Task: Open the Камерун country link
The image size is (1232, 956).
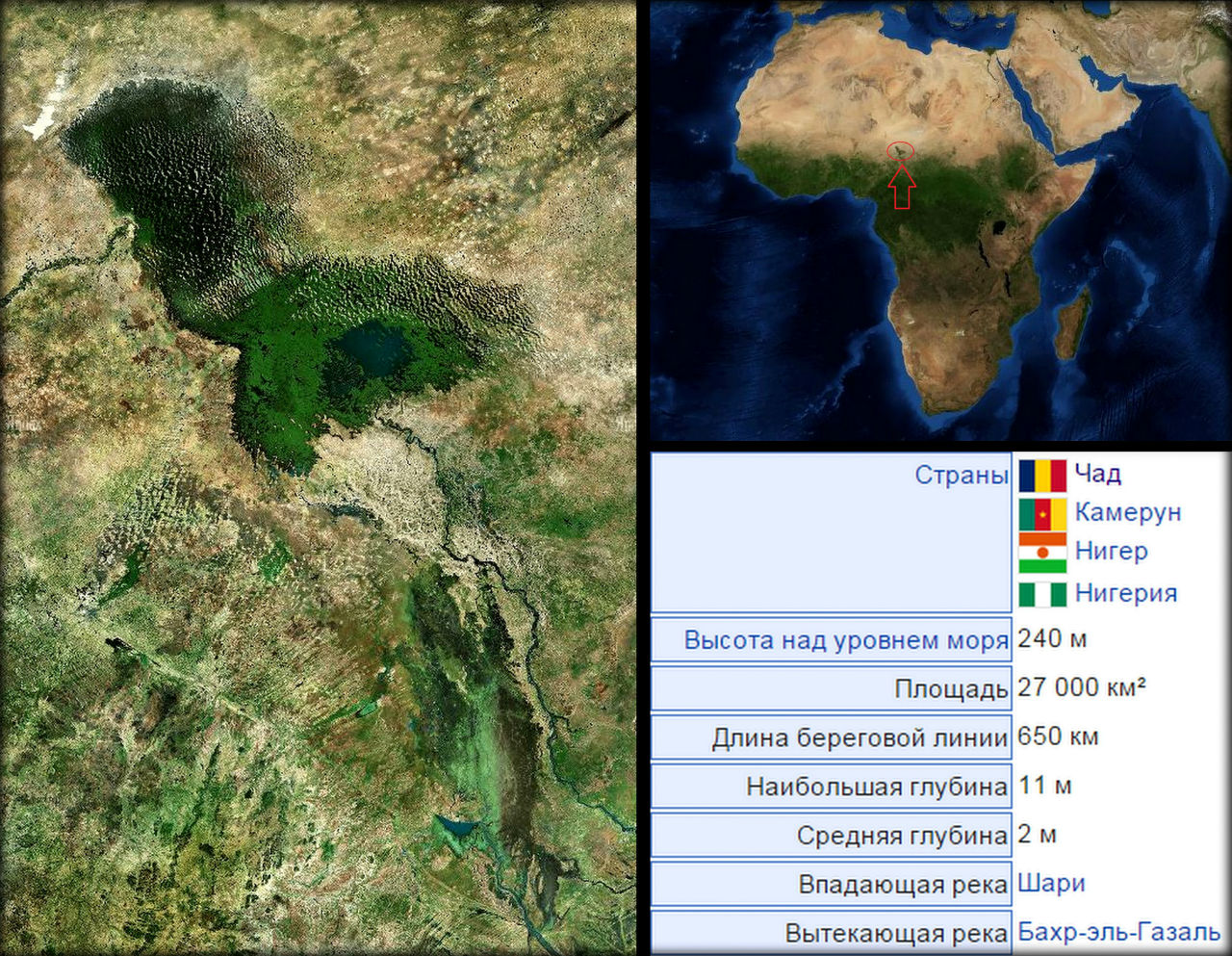Action: [1128, 512]
